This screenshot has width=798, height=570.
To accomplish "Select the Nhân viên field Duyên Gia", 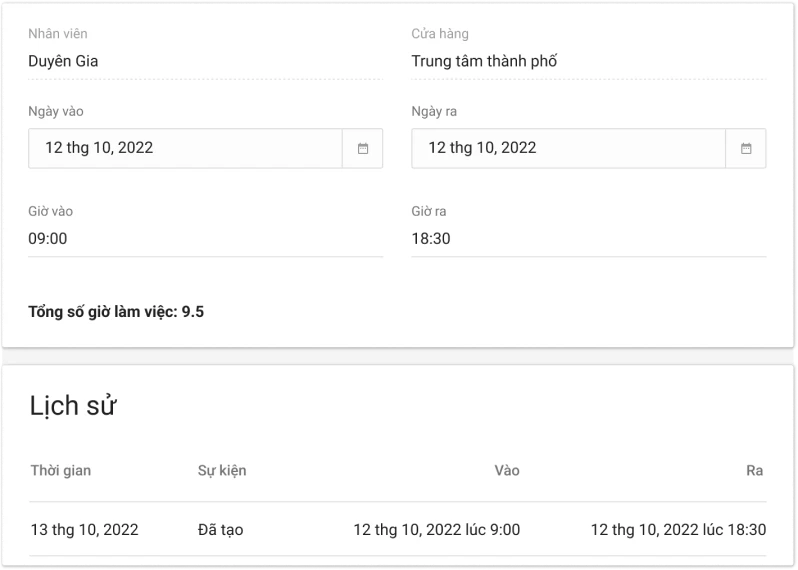I will (x=205, y=61).
